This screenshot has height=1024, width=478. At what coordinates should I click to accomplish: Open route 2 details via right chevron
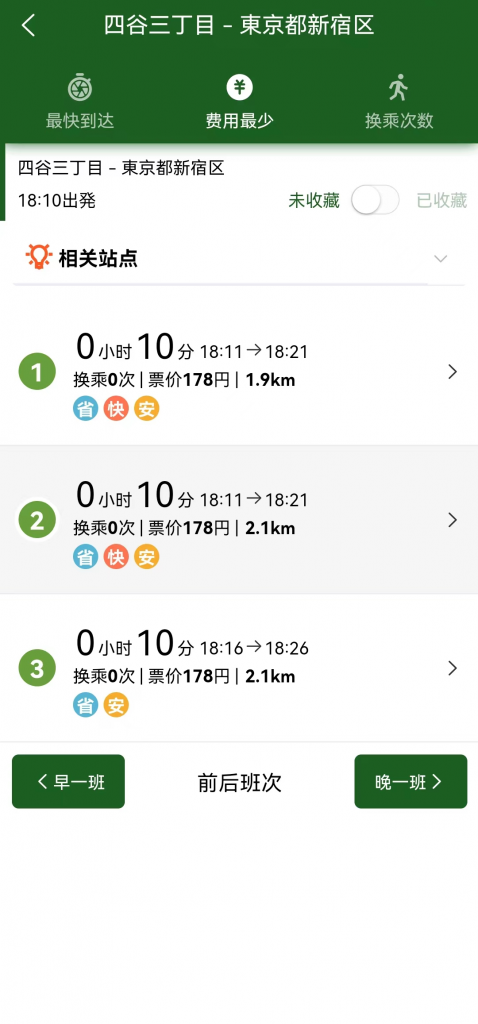click(453, 520)
